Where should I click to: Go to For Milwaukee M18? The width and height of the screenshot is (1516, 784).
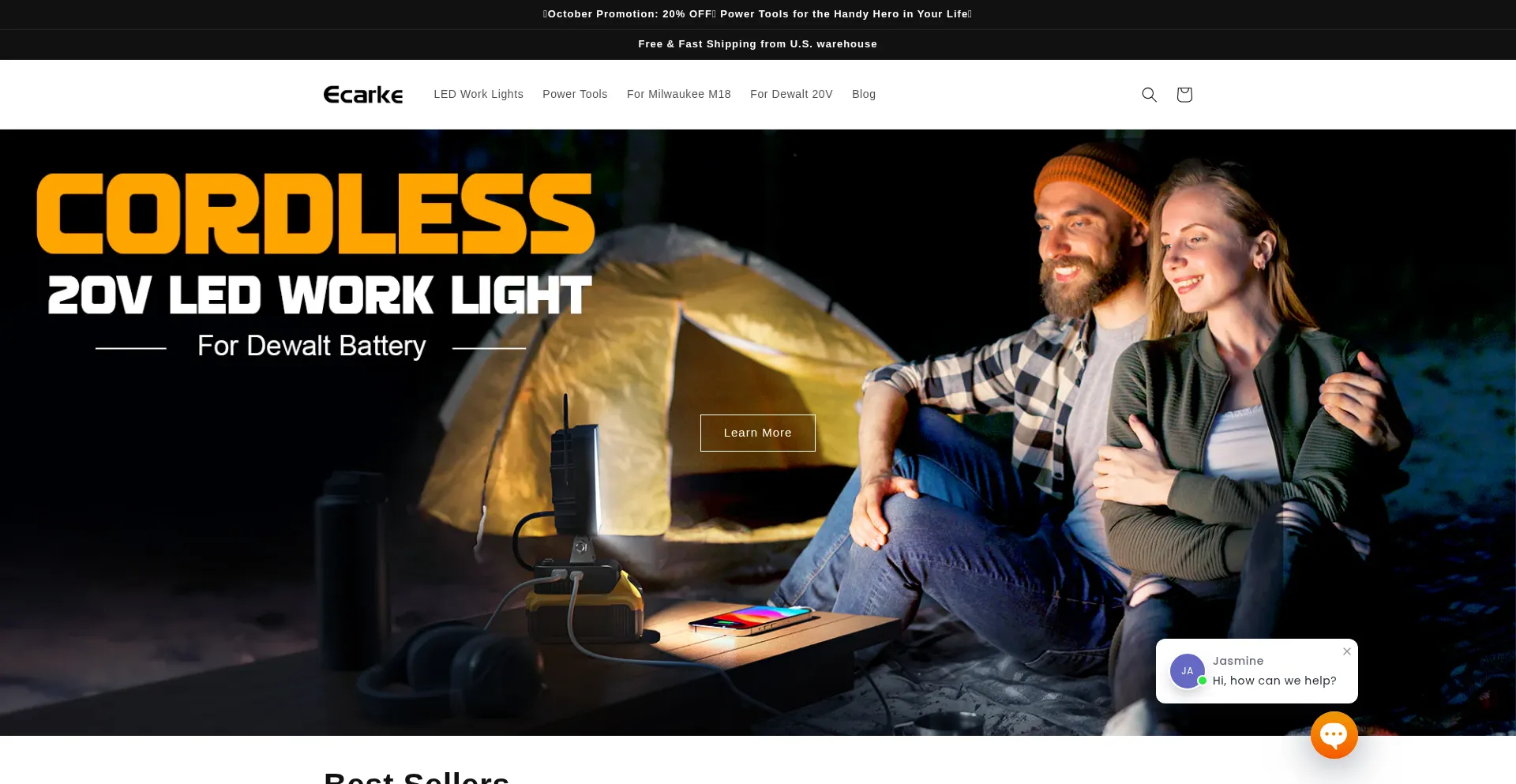click(679, 94)
